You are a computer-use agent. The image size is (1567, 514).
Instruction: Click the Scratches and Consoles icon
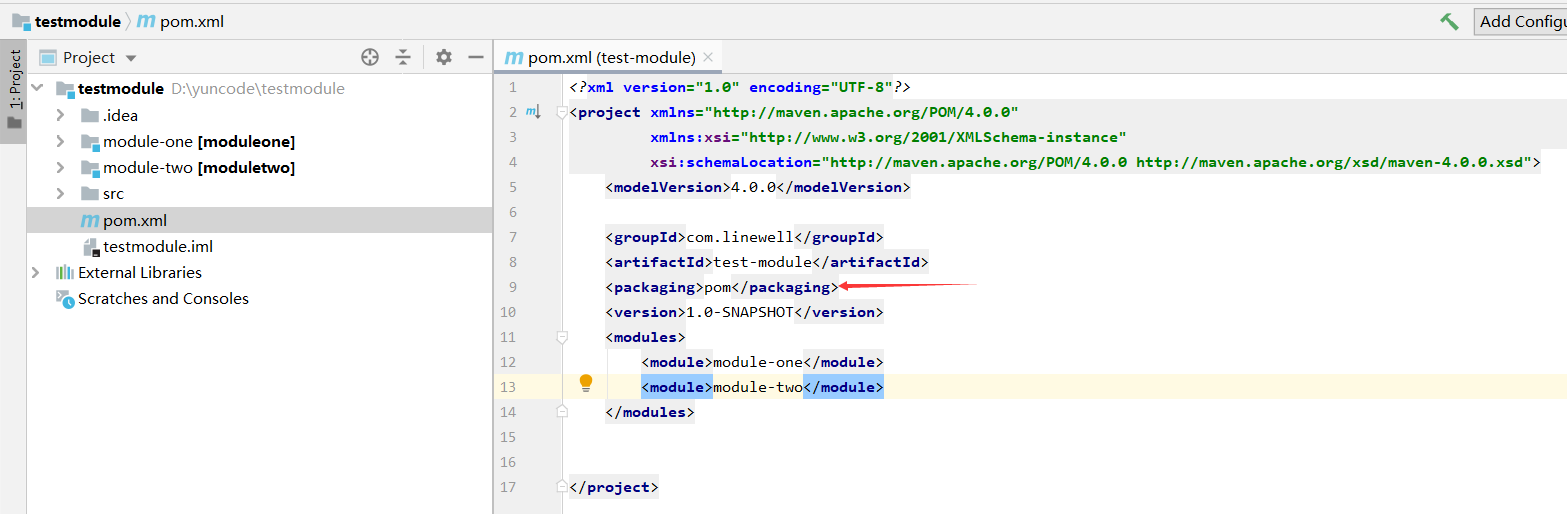65,298
